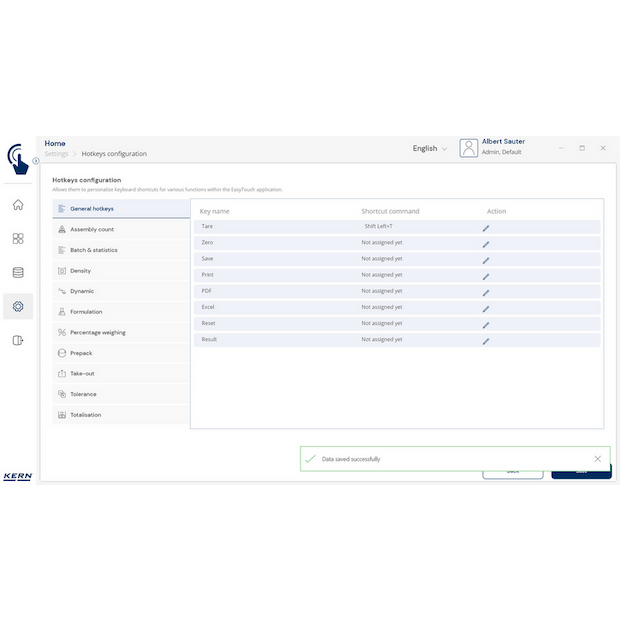Open the English language dropdown

tap(430, 148)
